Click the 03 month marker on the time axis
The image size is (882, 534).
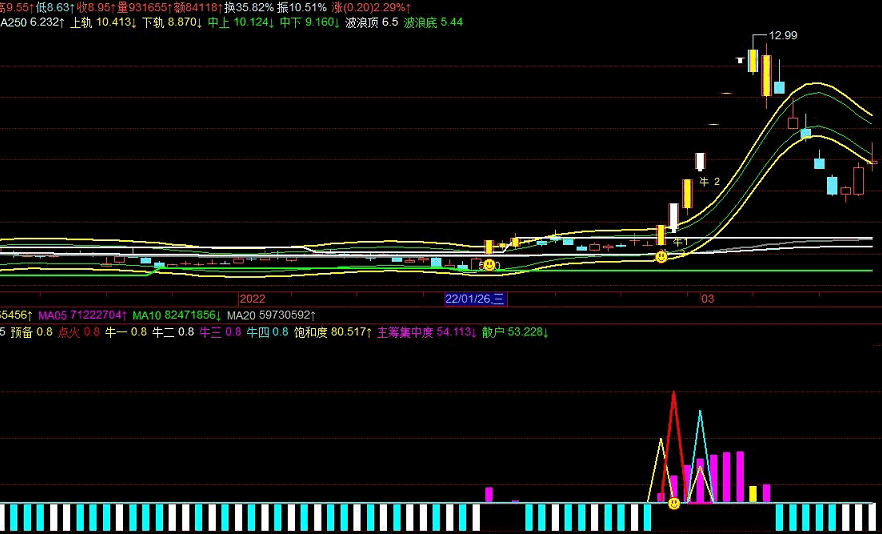pos(708,299)
